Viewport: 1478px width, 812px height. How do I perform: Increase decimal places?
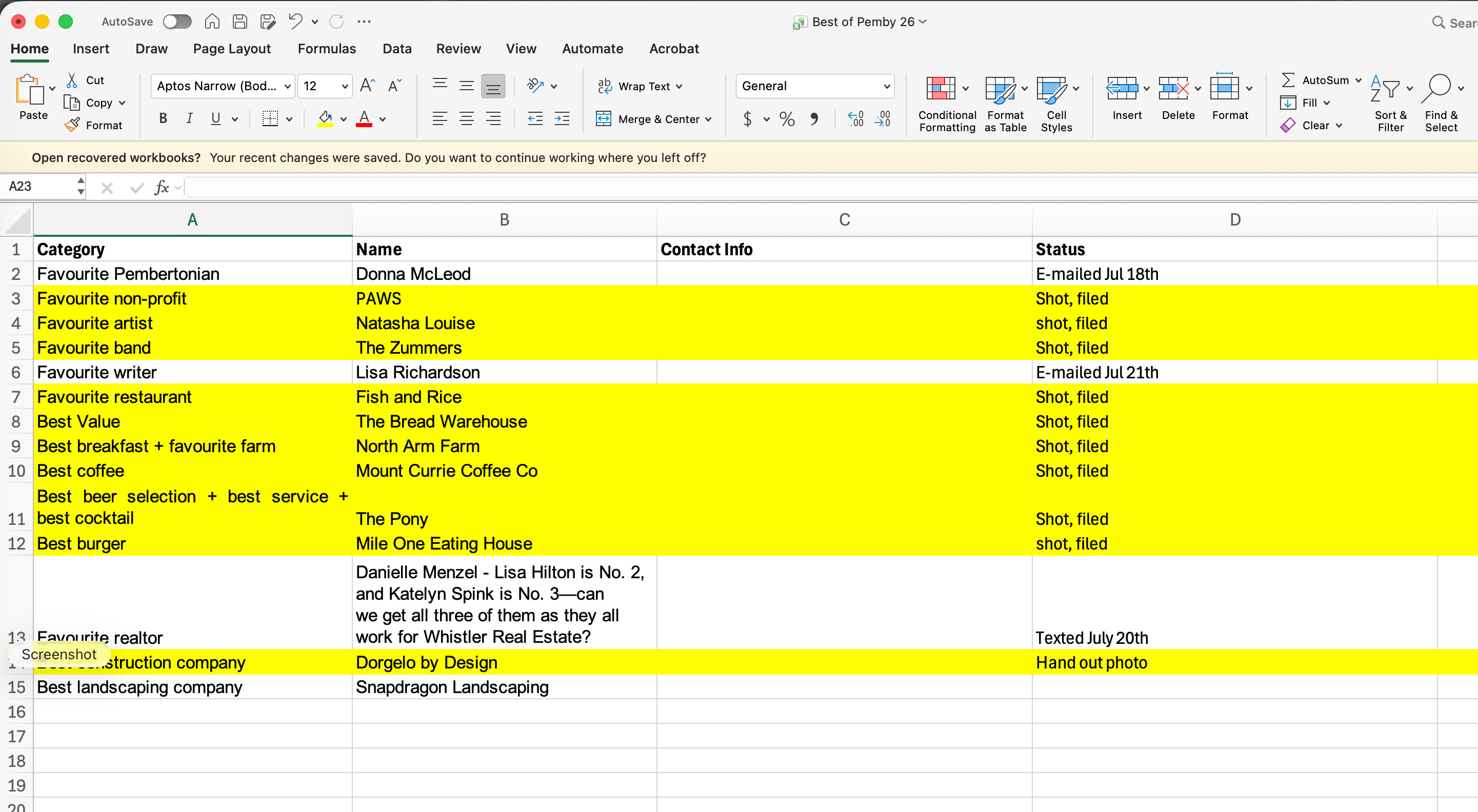[855, 119]
